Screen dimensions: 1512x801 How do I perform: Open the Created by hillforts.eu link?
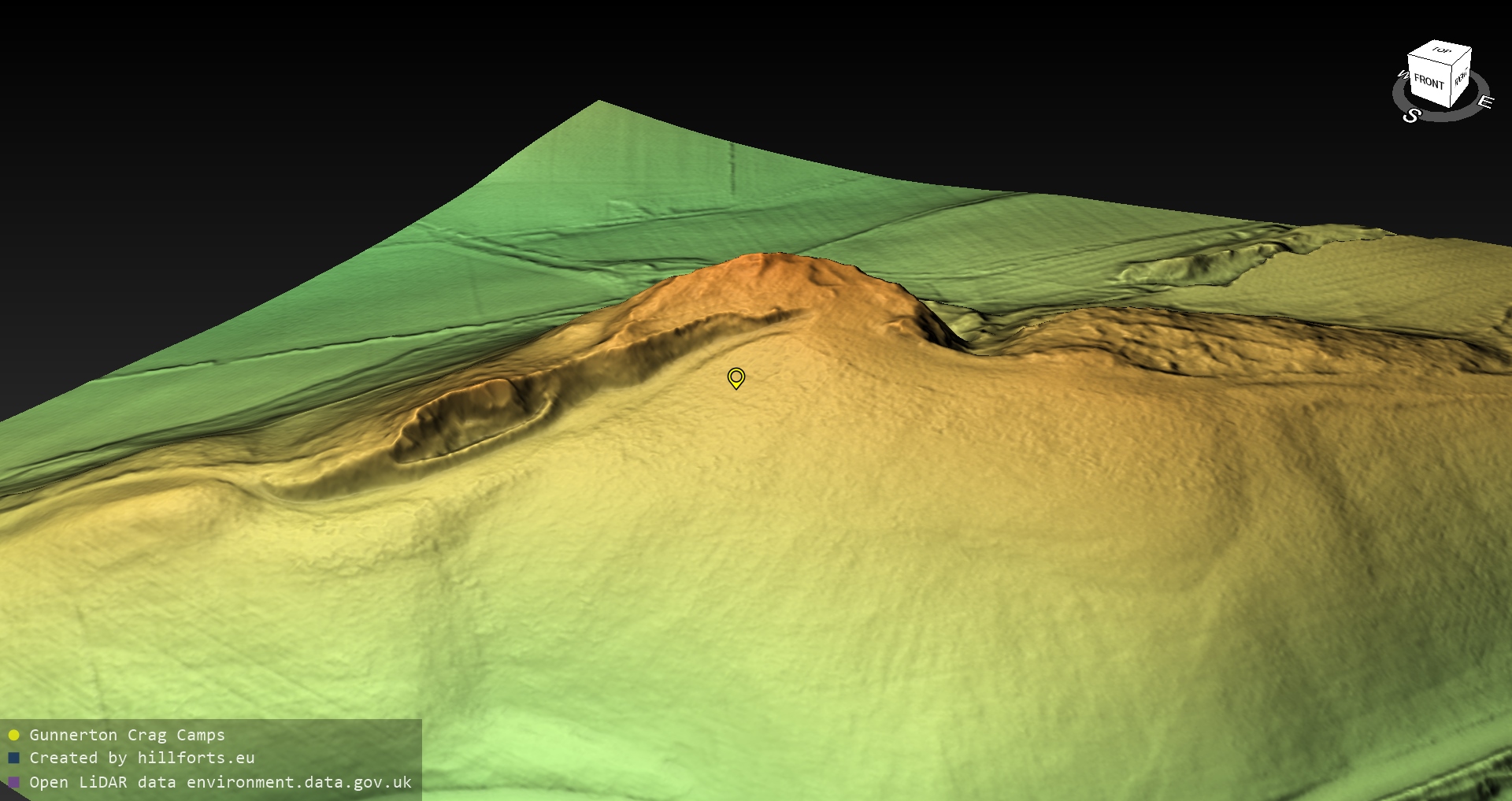pyautogui.click(x=142, y=758)
